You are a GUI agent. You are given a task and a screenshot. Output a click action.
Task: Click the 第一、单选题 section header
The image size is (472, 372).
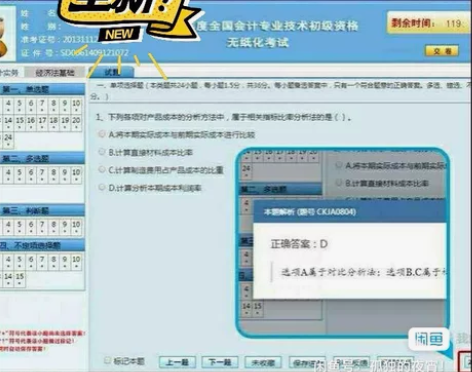click(x=42, y=89)
